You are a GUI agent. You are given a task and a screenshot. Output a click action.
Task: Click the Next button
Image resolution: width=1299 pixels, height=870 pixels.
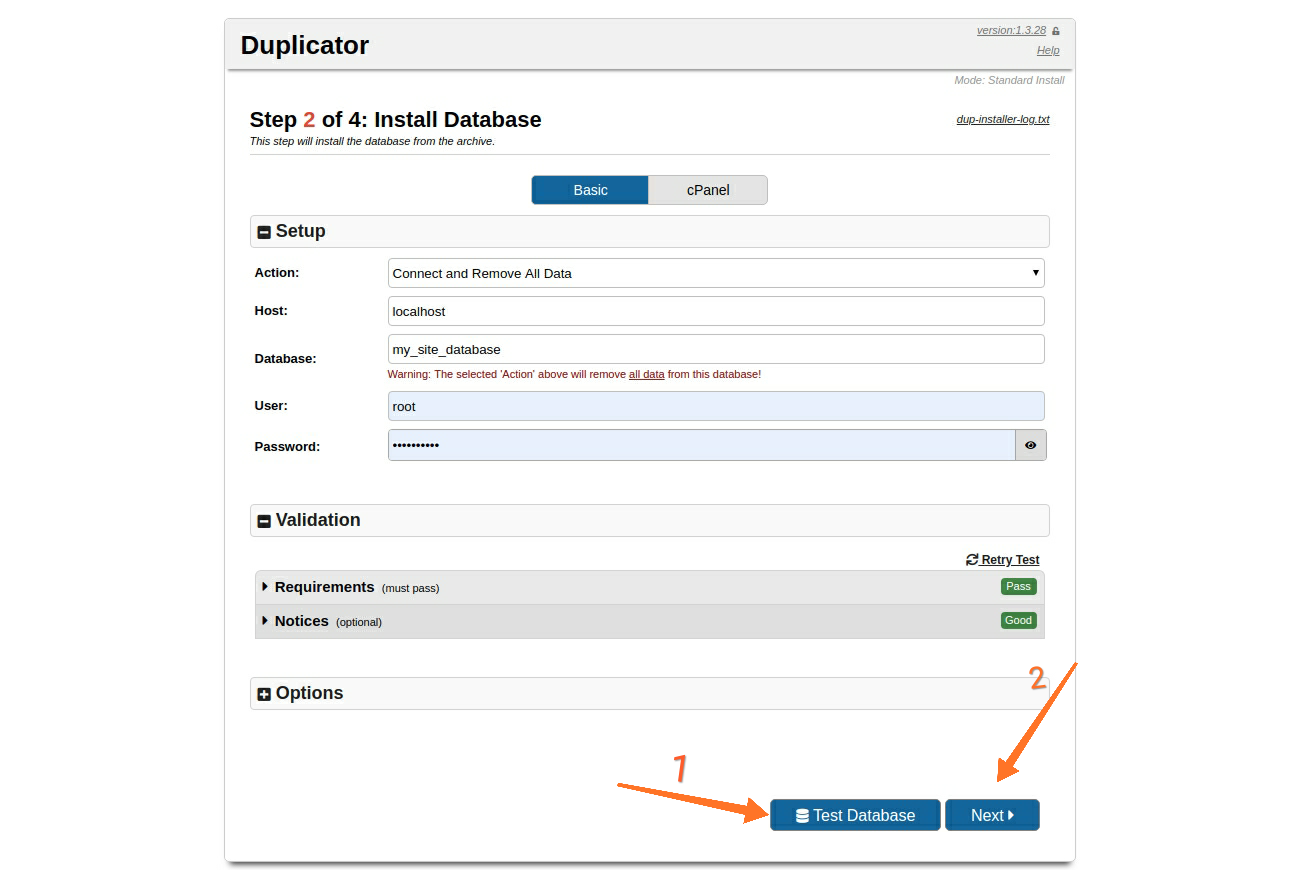[992, 815]
